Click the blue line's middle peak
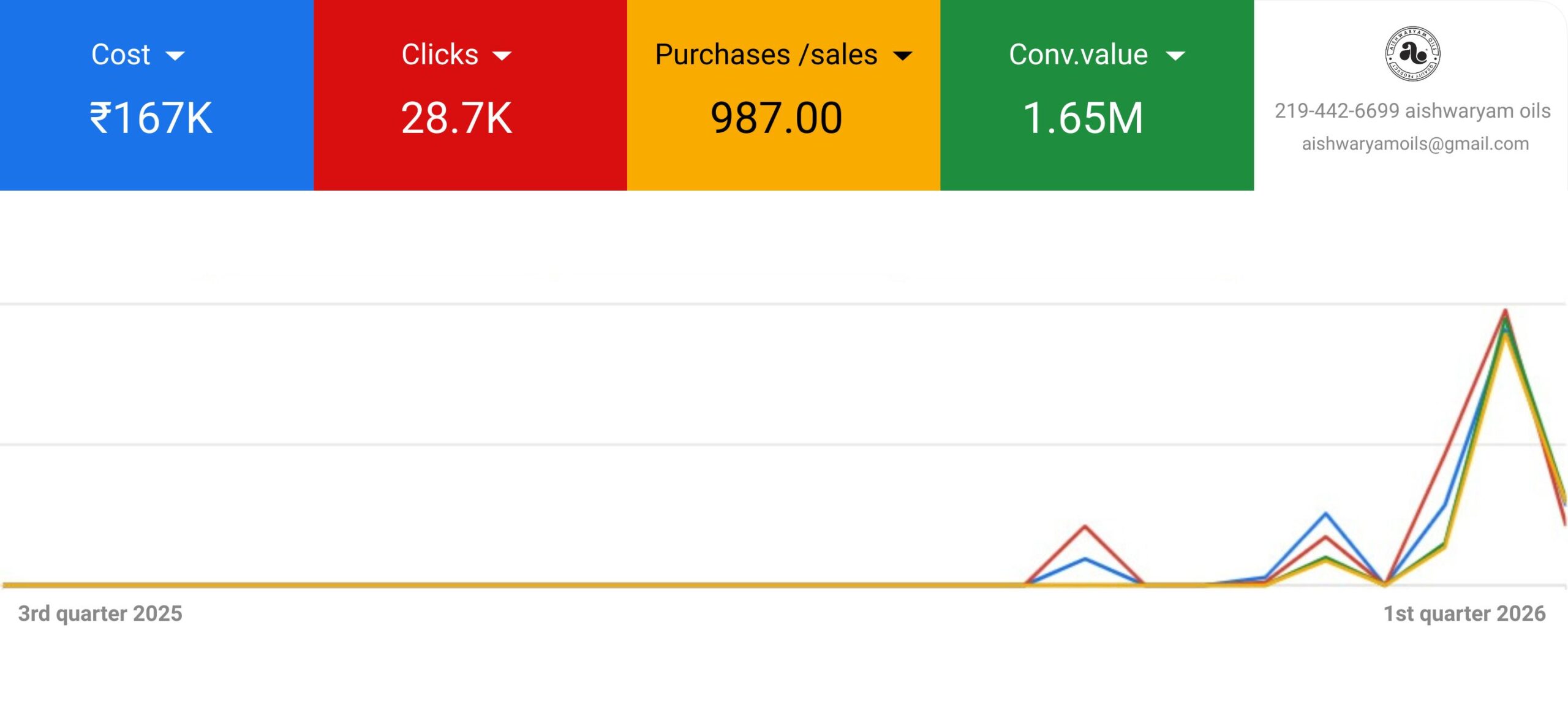The height and width of the screenshot is (720, 1568). 1325,513
